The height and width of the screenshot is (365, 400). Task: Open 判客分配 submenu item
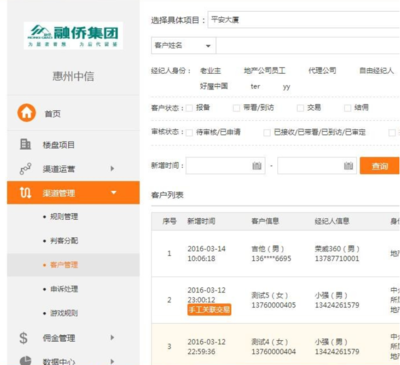pos(64,241)
